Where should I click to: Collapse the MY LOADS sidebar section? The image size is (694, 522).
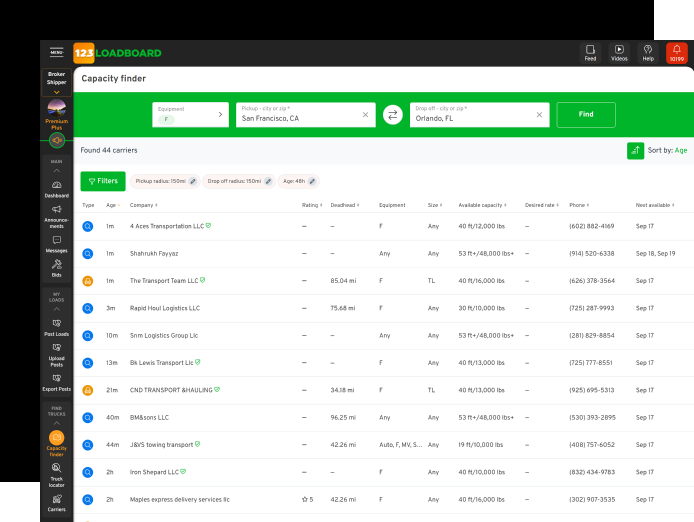57,309
